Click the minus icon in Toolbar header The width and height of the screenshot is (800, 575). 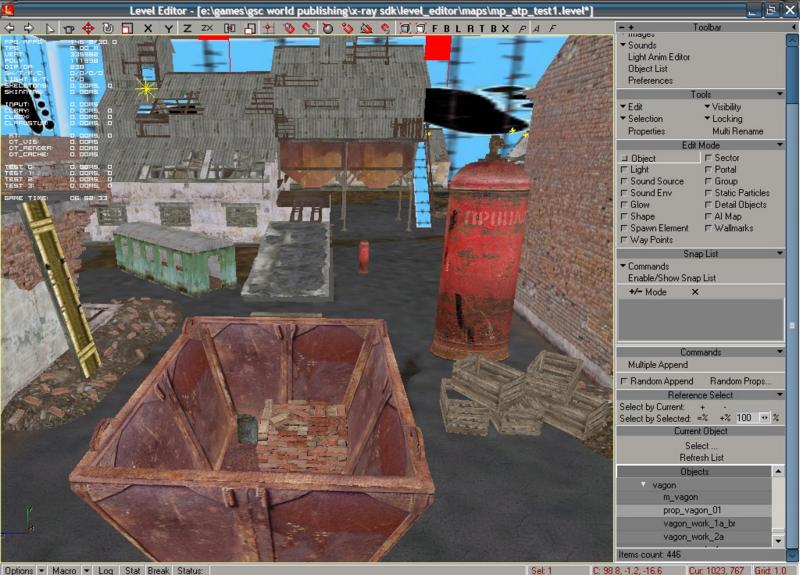pos(622,28)
